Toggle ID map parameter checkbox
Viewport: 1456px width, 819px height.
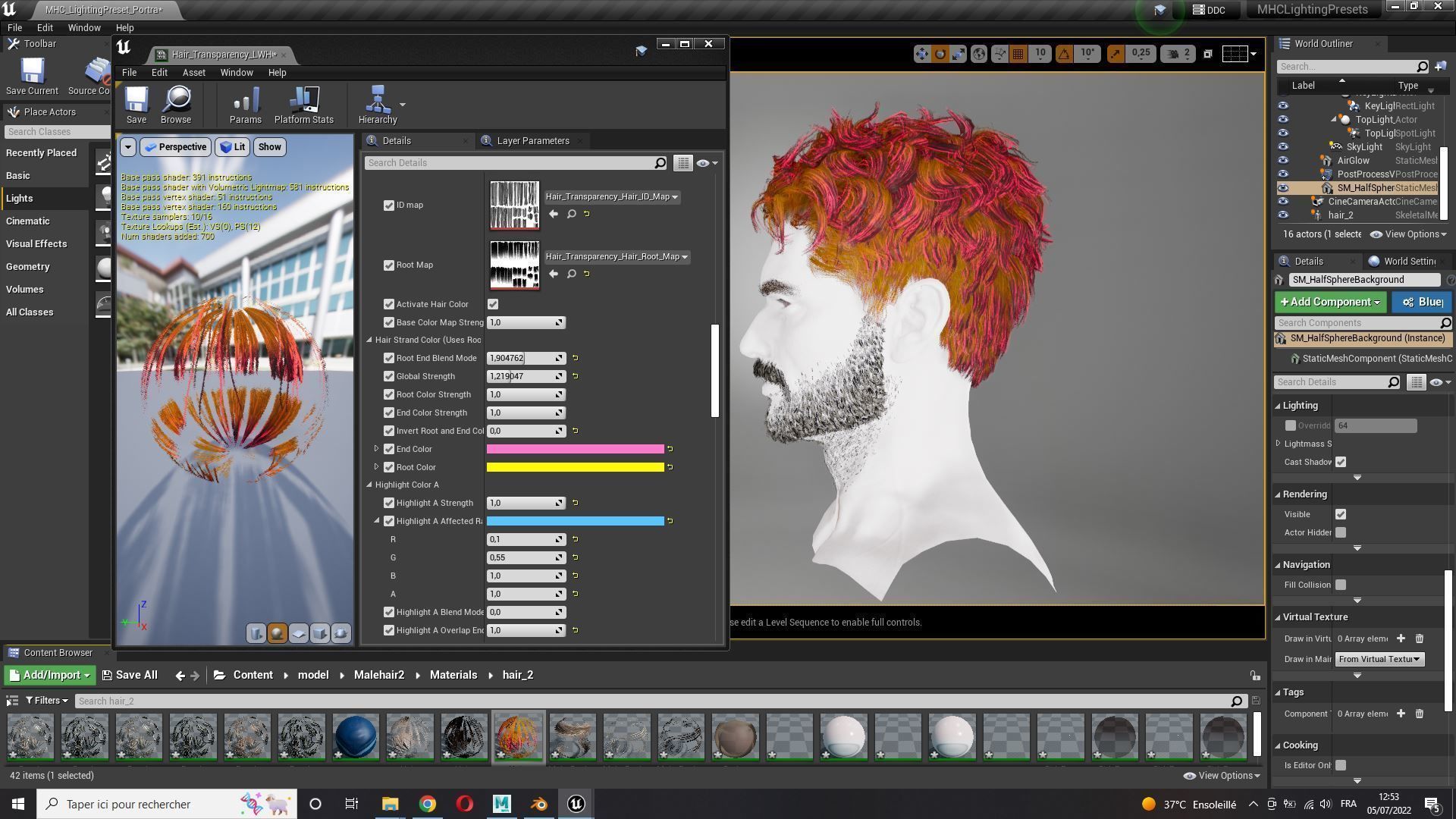click(x=389, y=206)
